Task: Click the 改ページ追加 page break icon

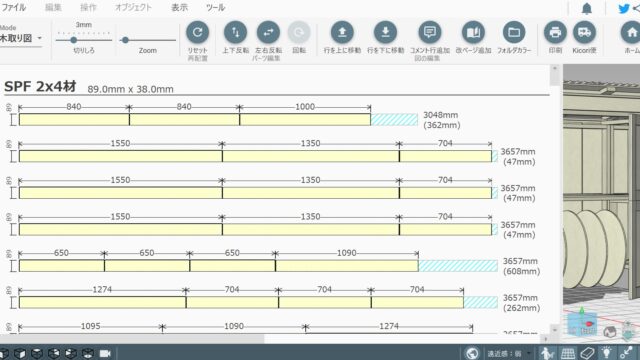Action: (x=473, y=32)
